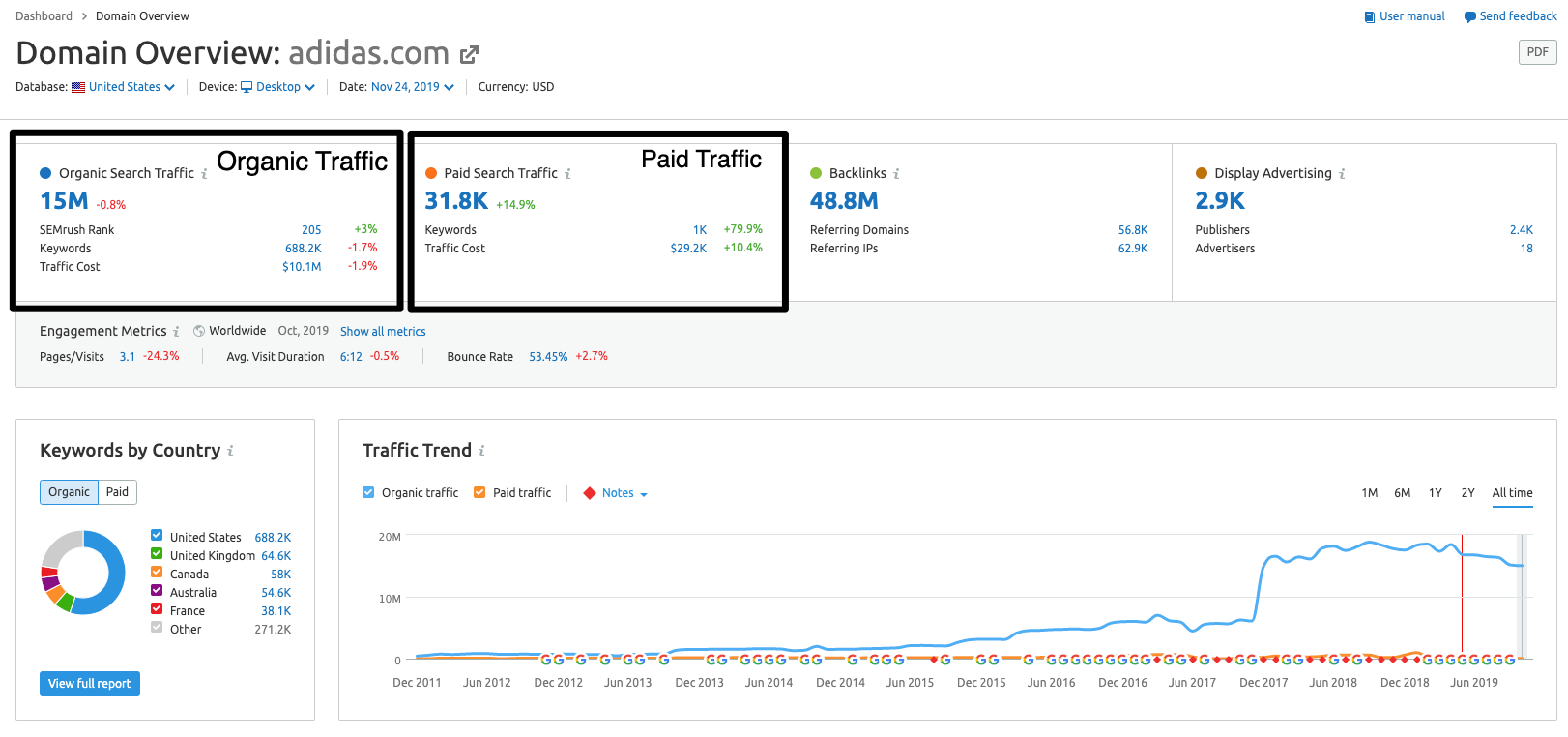Screen dimensions: 1568x737
Task: Toggle the Paid traffic checkbox
Action: [479, 492]
